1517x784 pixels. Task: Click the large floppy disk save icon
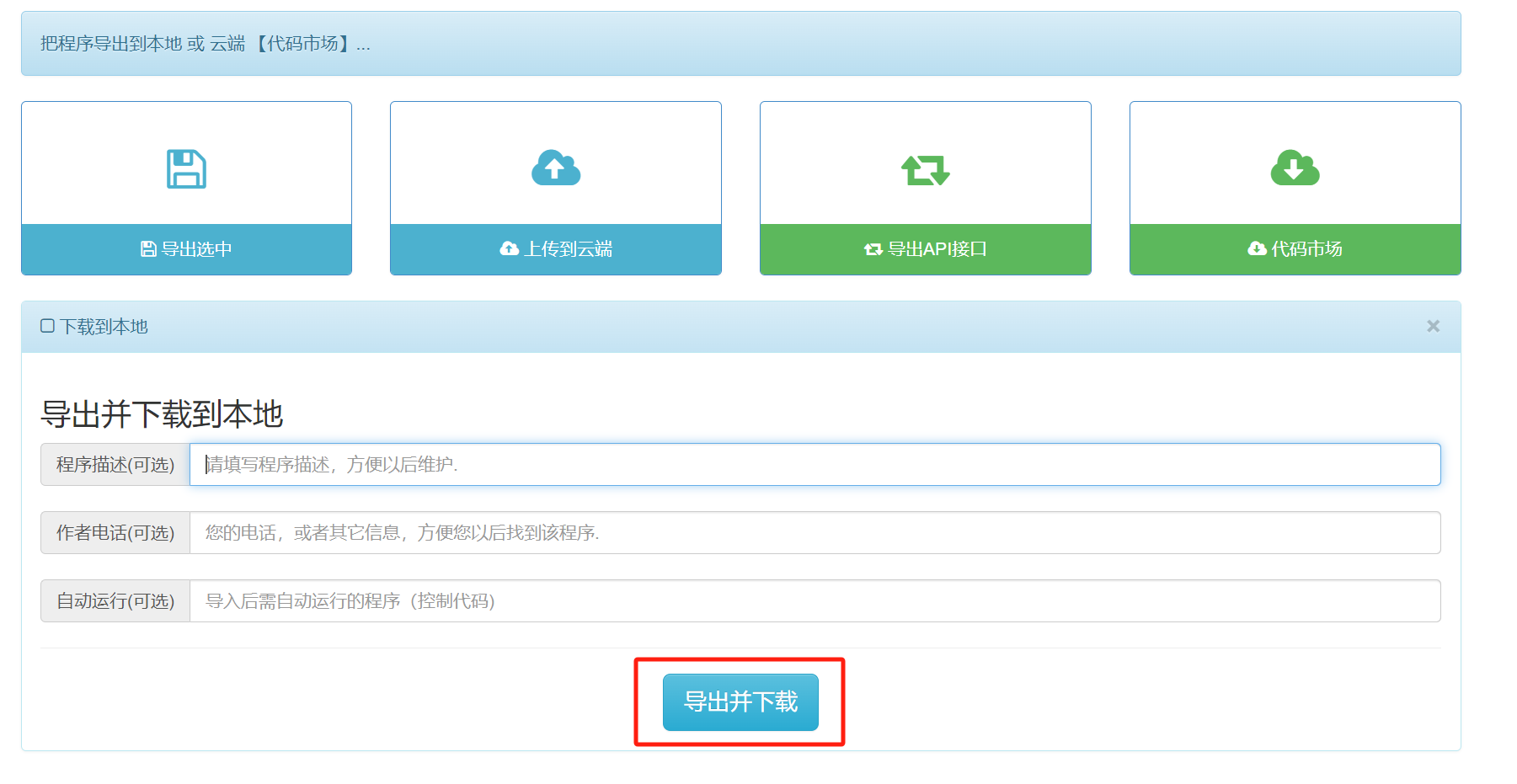[186, 169]
